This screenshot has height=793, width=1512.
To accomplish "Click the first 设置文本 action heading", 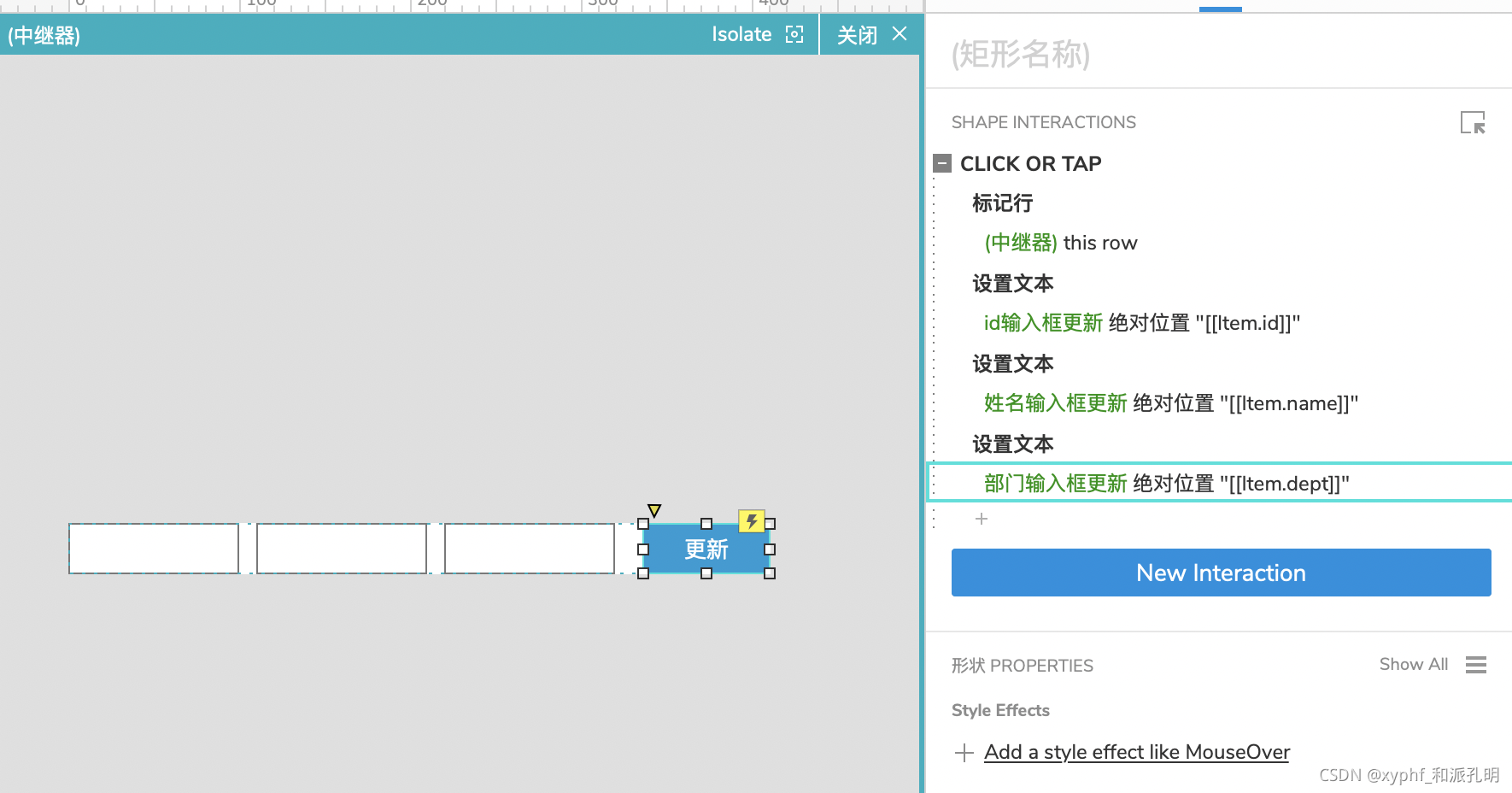I will click(x=1013, y=284).
